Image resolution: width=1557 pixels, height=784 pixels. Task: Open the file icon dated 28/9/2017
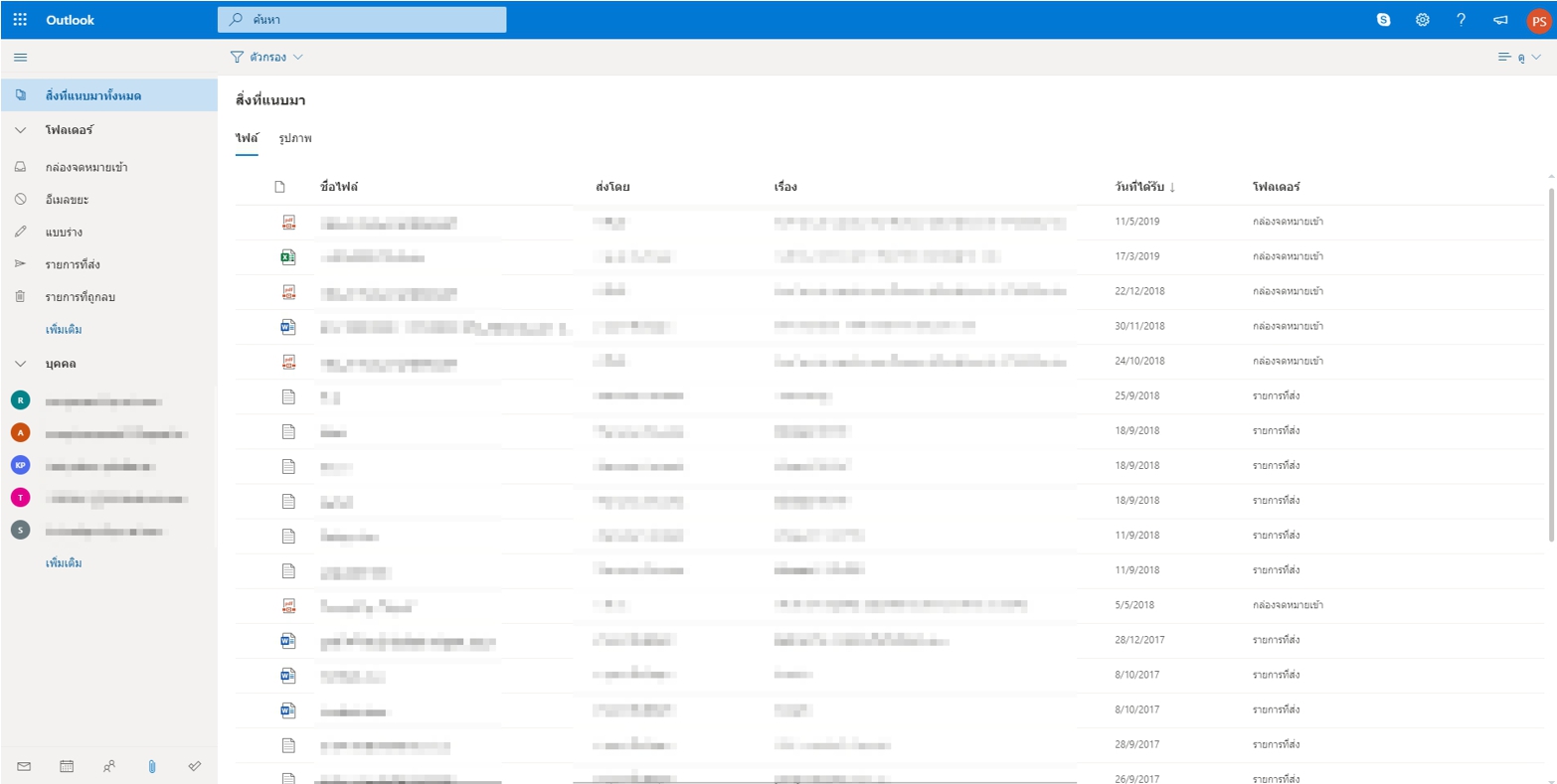pyautogui.click(x=288, y=745)
